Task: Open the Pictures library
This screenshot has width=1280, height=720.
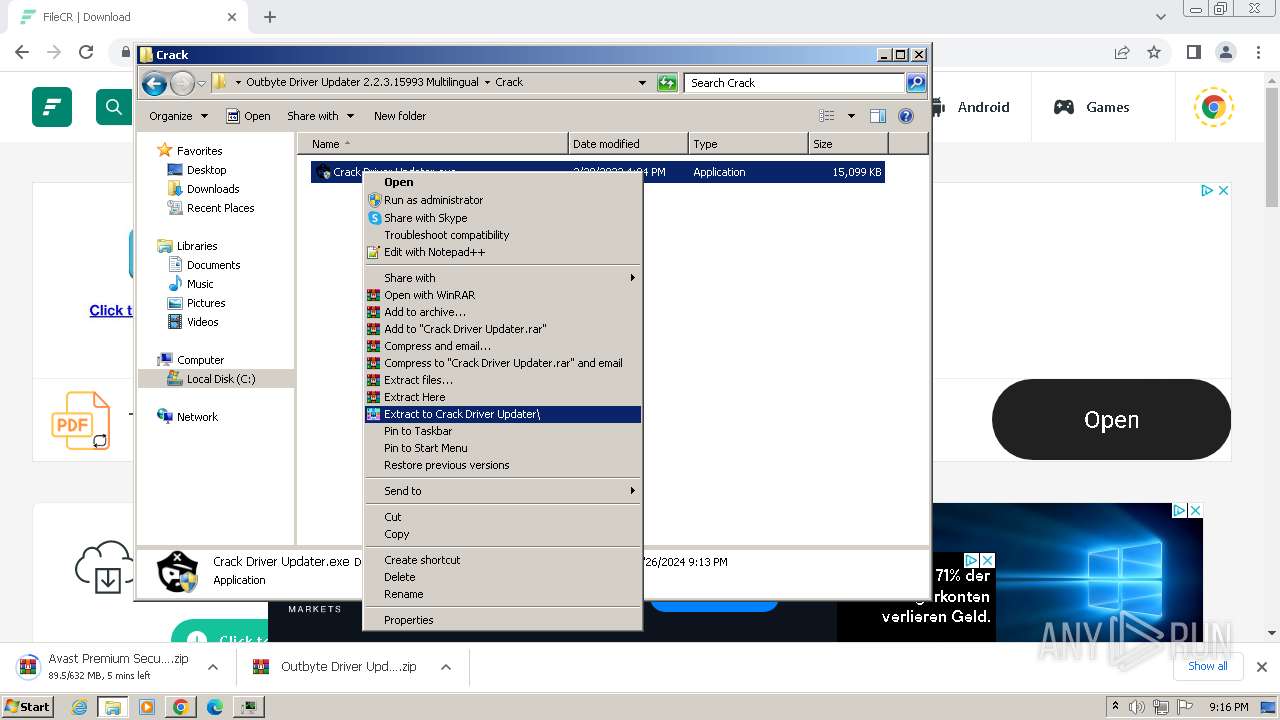Action: click(206, 303)
